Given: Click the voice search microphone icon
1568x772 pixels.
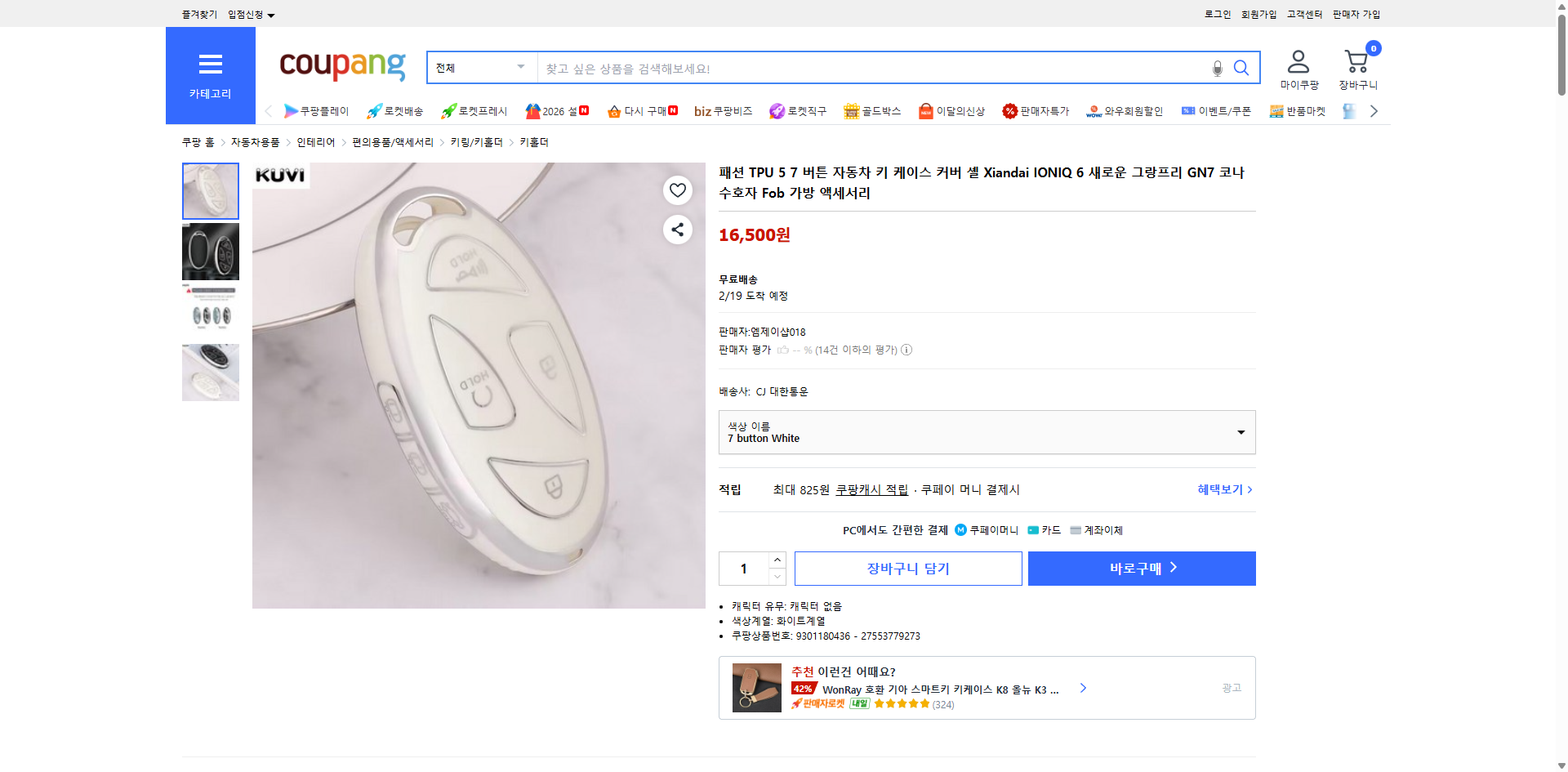Looking at the screenshot, I should tap(1216, 68).
